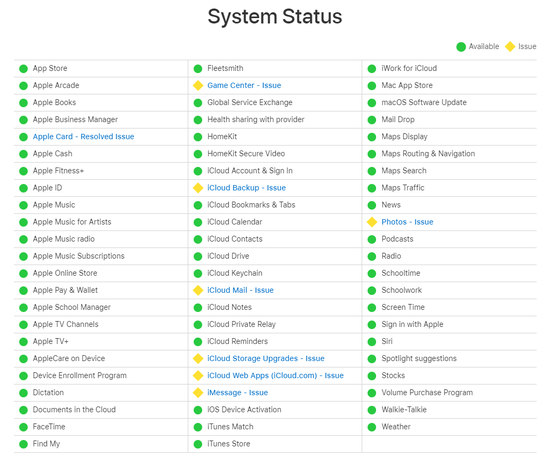Screen dimensions: 550x456
Task: Open the iCloud Mail Issue link
Action: [240, 290]
